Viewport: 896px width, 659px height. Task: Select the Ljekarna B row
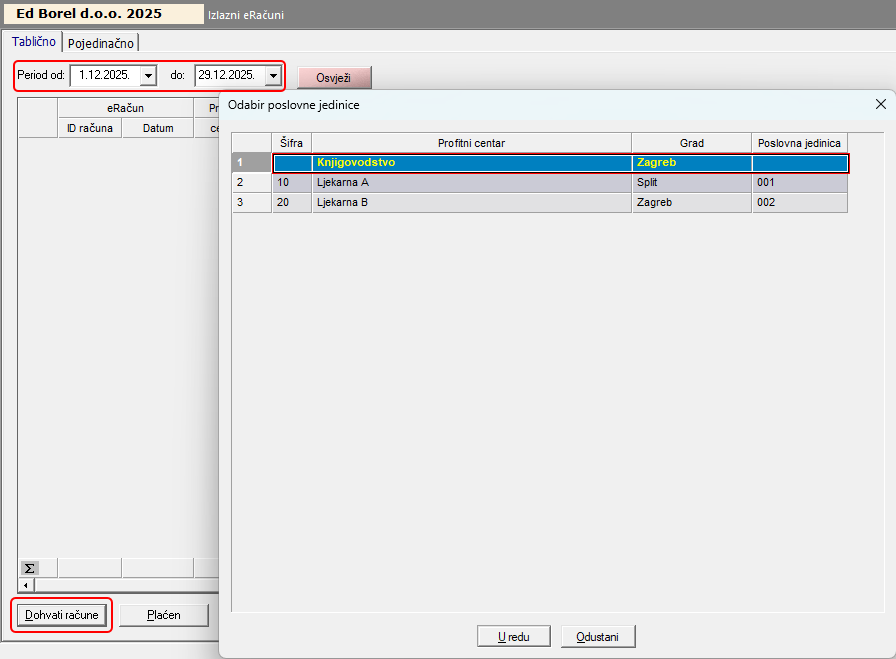pos(470,203)
